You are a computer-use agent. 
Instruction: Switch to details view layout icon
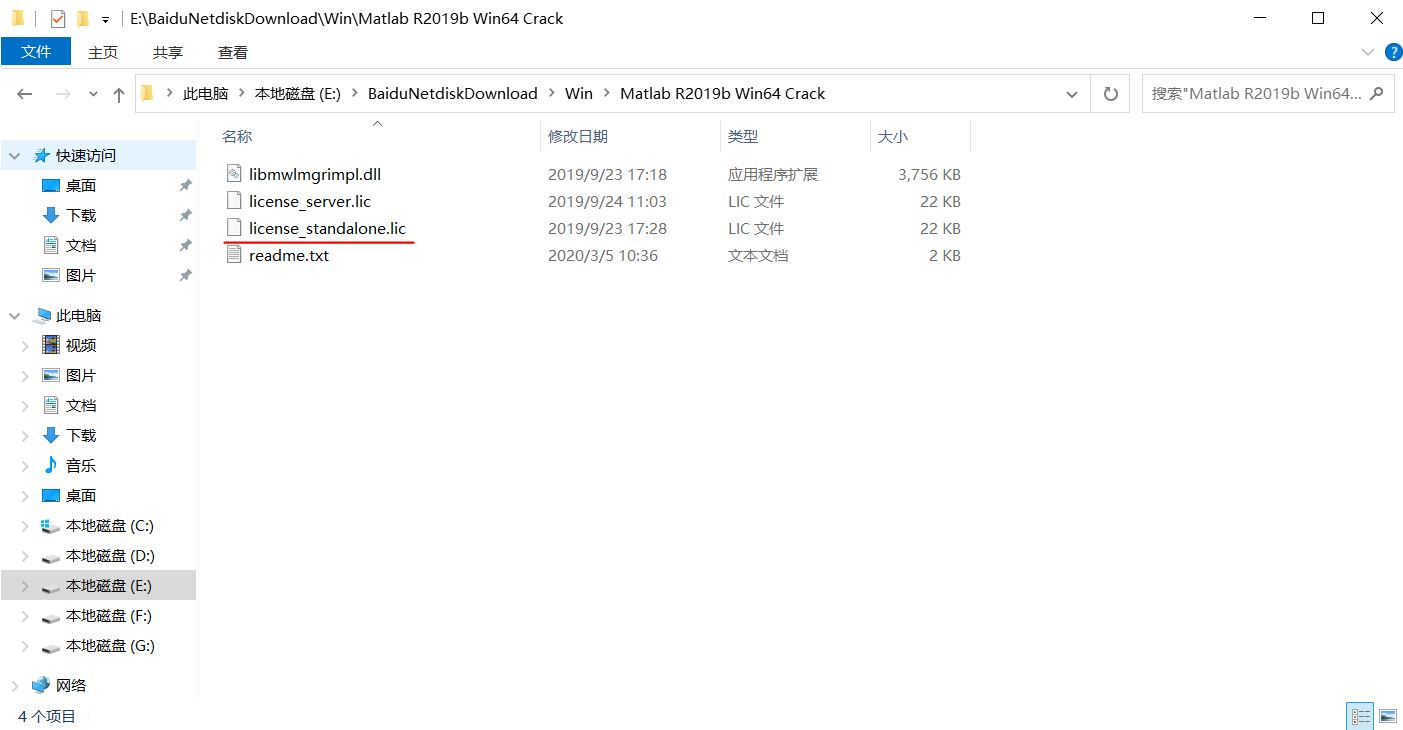coord(1360,715)
